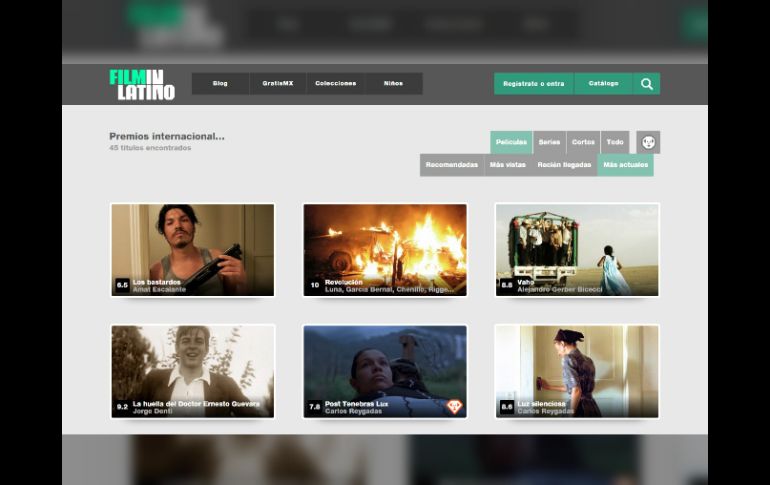770x485 pixels.
Task: Click the Regístrate o entra button
Action: [533, 84]
